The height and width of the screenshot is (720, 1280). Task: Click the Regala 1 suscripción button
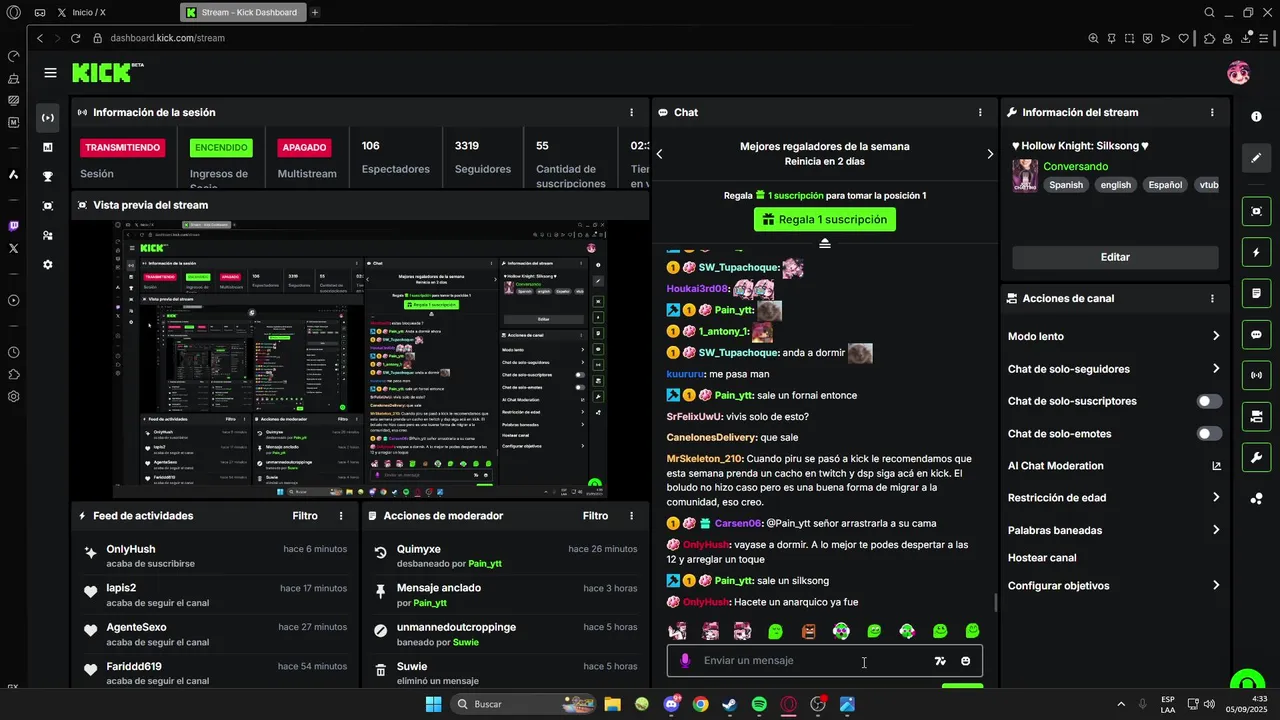pyautogui.click(x=825, y=219)
